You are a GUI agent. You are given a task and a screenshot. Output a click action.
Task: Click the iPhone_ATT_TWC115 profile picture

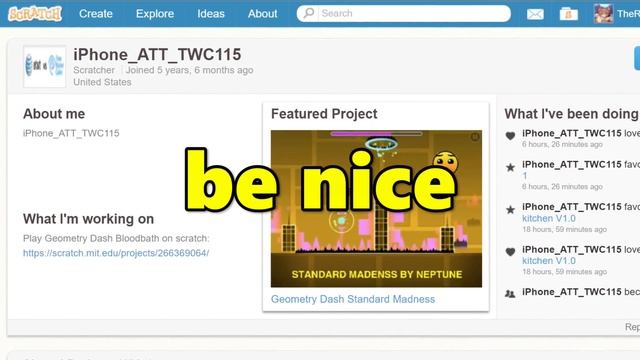[44, 66]
